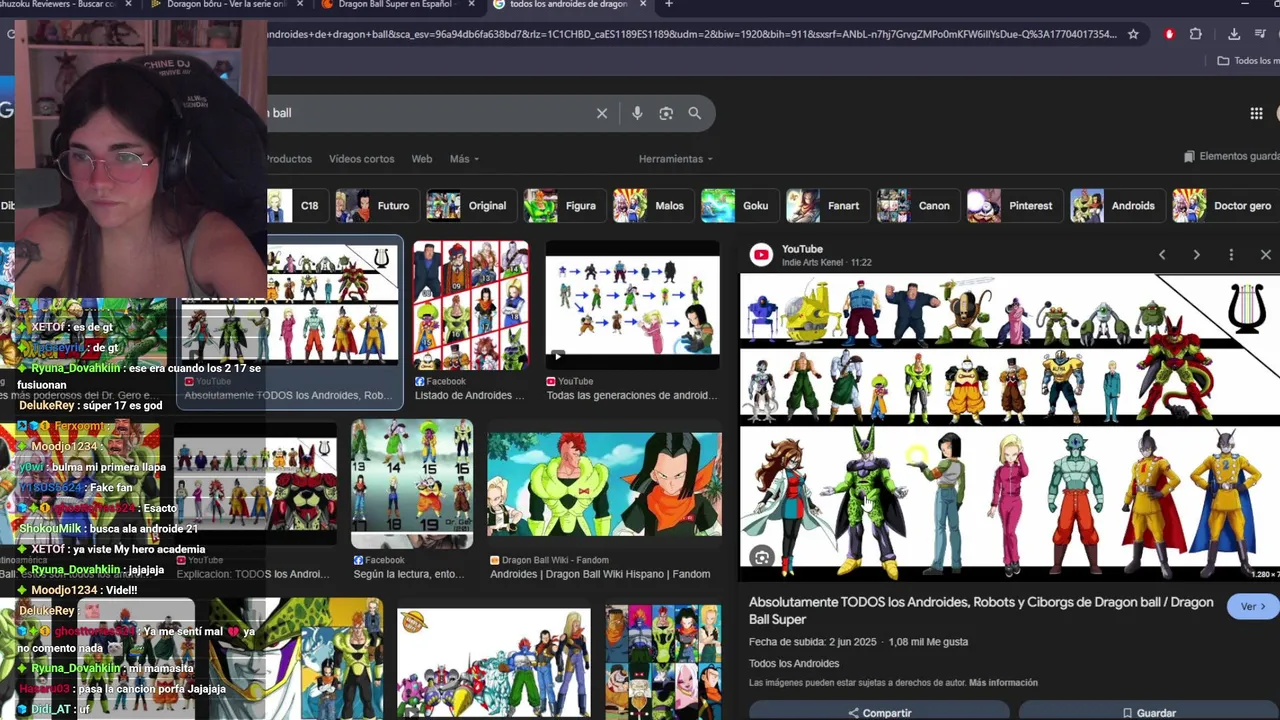1280x720 pixels.
Task: Search inside the preview image with Lens
Action: click(762, 558)
